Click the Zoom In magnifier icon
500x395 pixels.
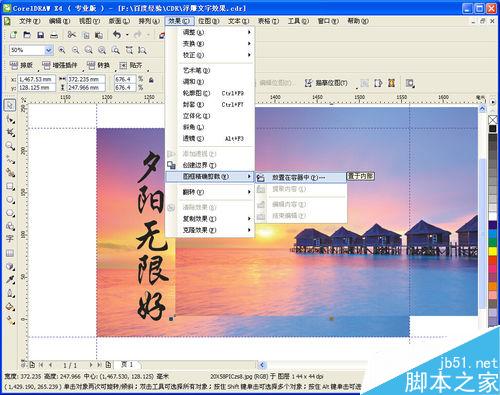(x=62, y=50)
